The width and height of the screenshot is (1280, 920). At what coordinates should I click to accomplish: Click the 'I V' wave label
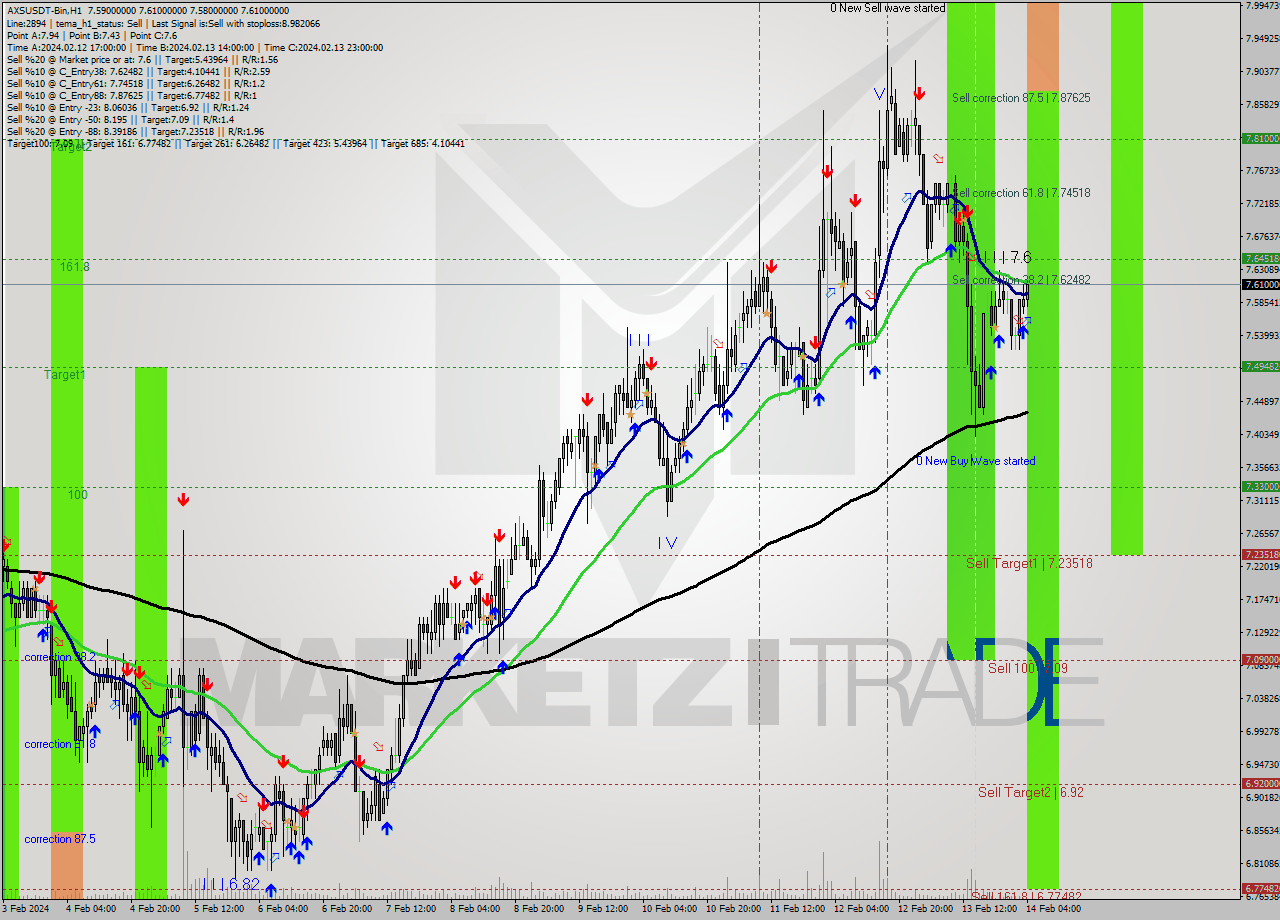668,542
